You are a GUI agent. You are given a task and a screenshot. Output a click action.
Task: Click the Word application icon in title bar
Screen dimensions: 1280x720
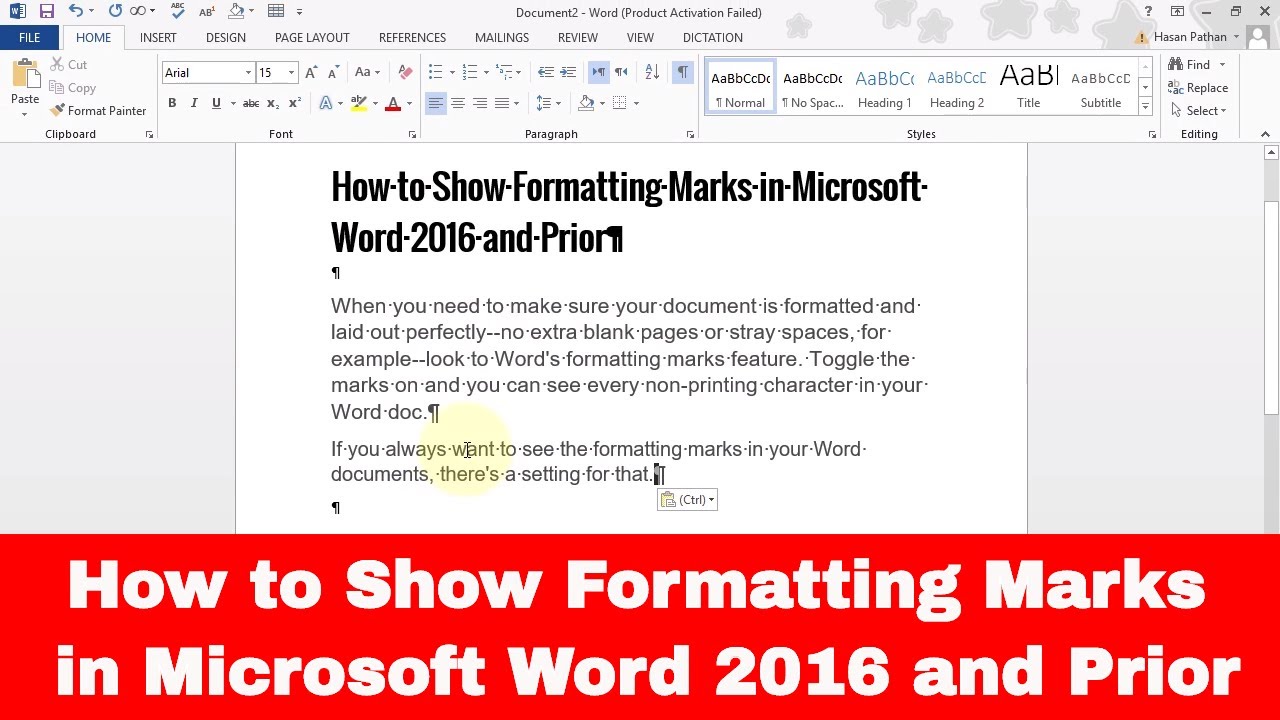18,12
